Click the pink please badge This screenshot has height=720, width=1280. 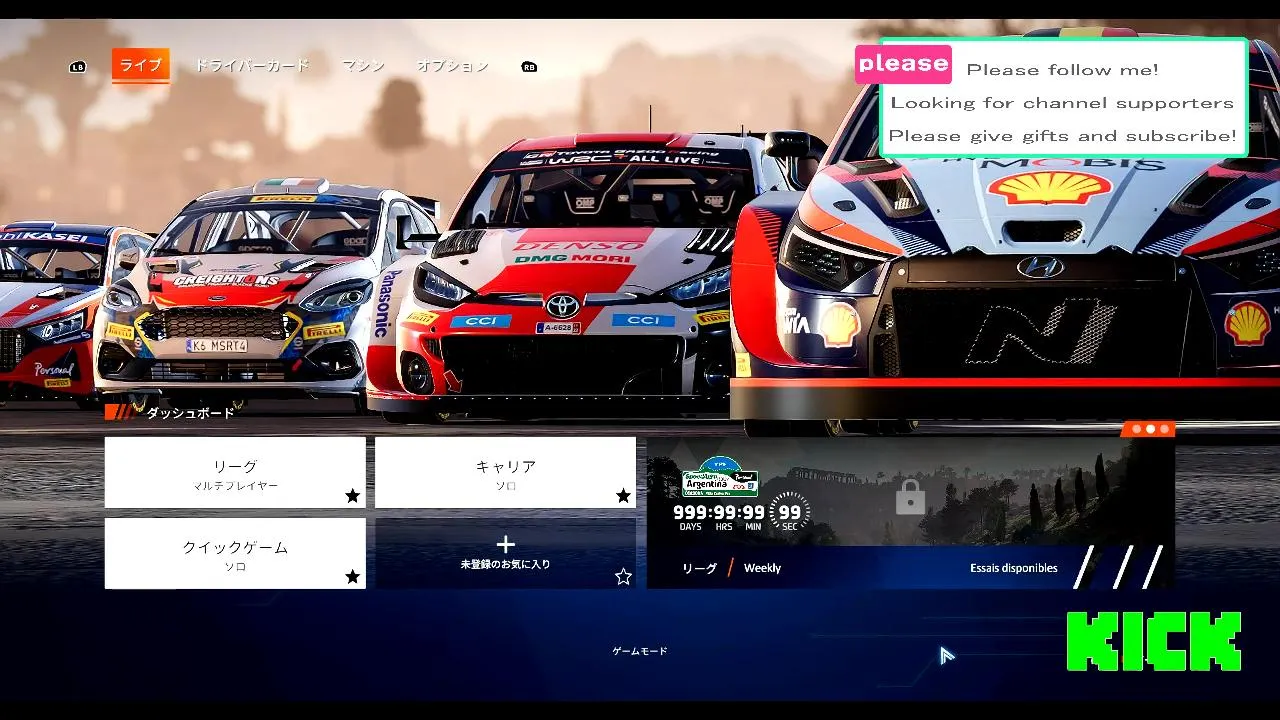tap(903, 63)
